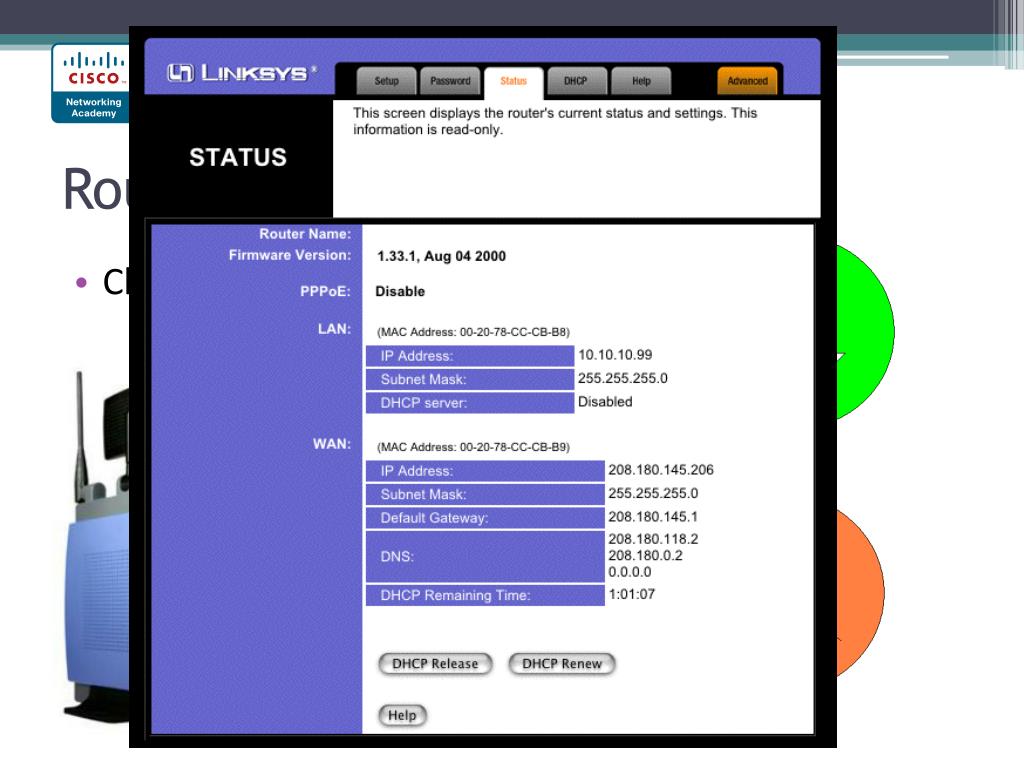Click the Linksys logo
Screen dimensions: 1024x768
(242, 72)
